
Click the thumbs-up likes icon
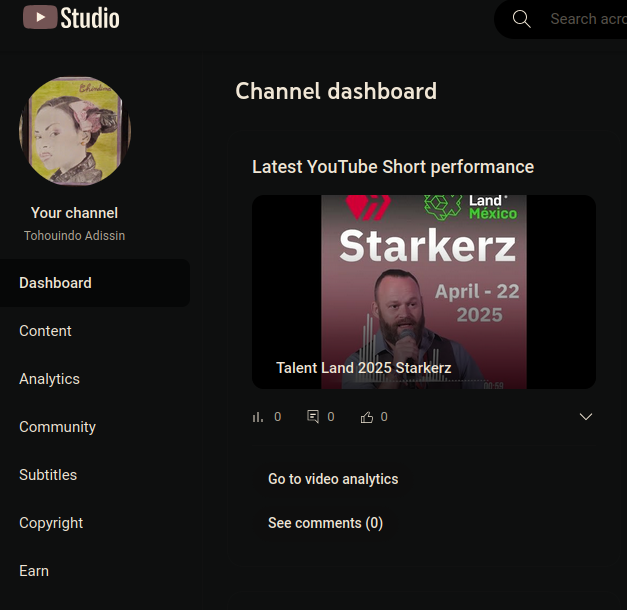(x=367, y=417)
